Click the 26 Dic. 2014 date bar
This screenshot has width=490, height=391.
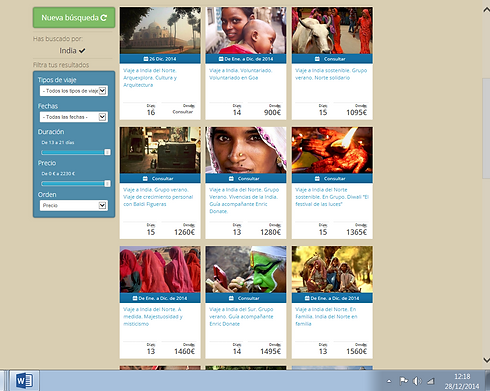160,59
